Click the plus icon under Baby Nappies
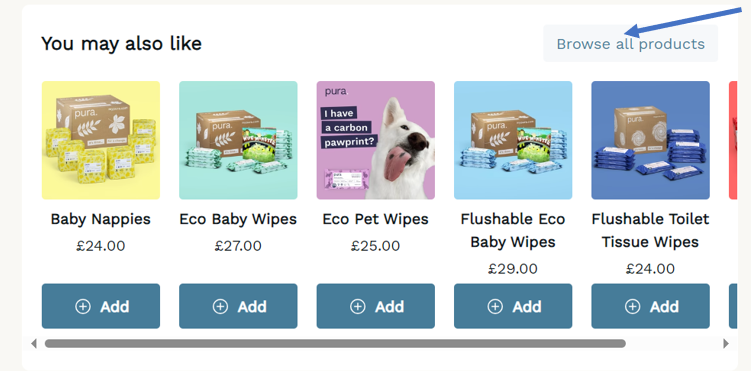The width and height of the screenshot is (751, 371). (x=83, y=306)
